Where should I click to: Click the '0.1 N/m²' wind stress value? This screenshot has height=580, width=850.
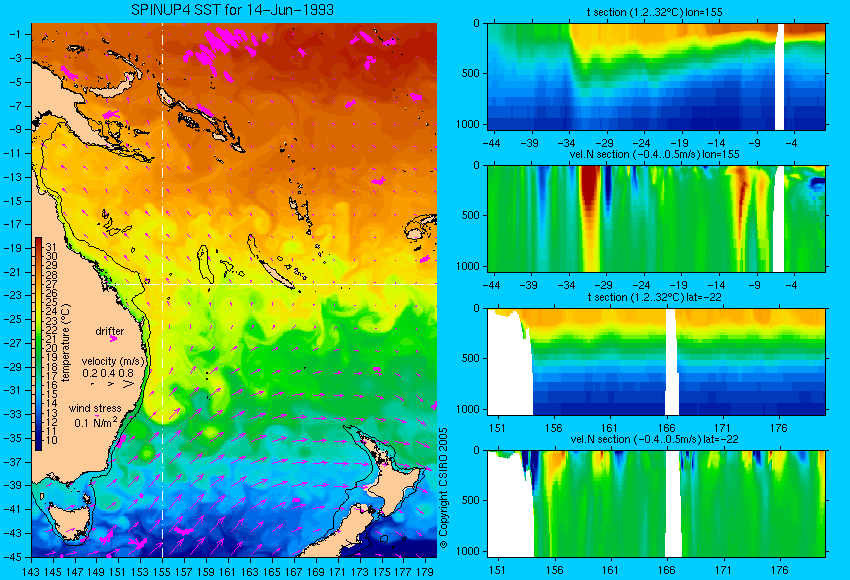tap(95, 422)
